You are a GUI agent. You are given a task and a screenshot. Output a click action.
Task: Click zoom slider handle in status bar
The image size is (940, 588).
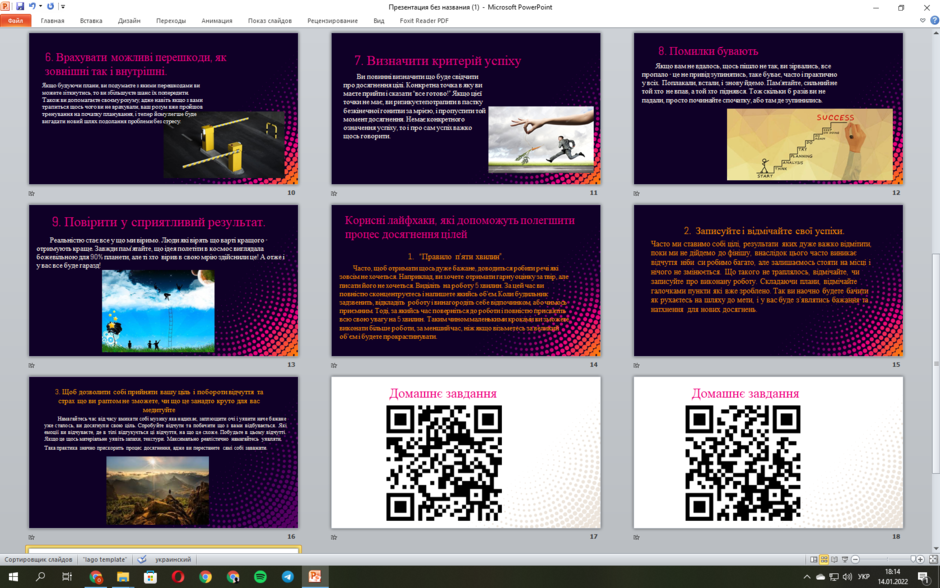coord(913,559)
